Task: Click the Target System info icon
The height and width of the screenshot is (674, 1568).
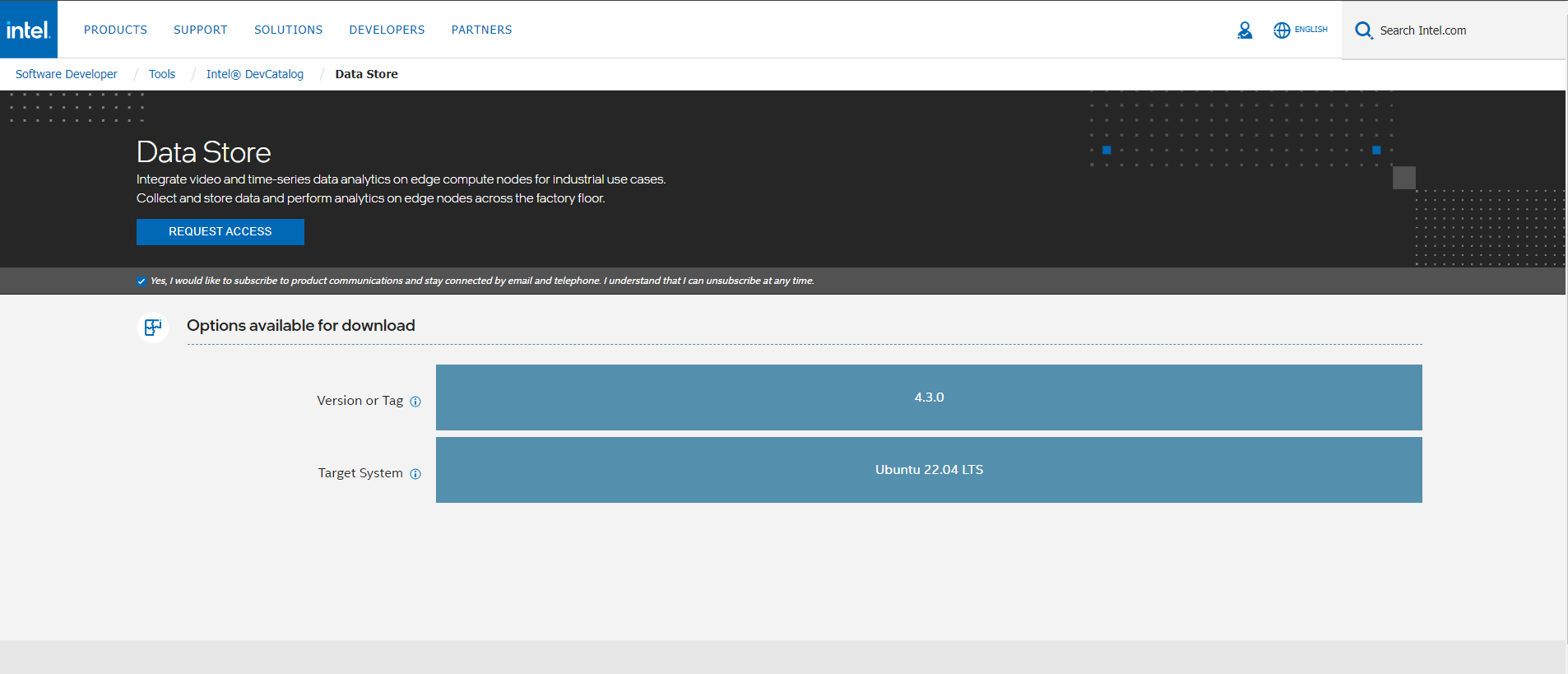Action: point(415,474)
